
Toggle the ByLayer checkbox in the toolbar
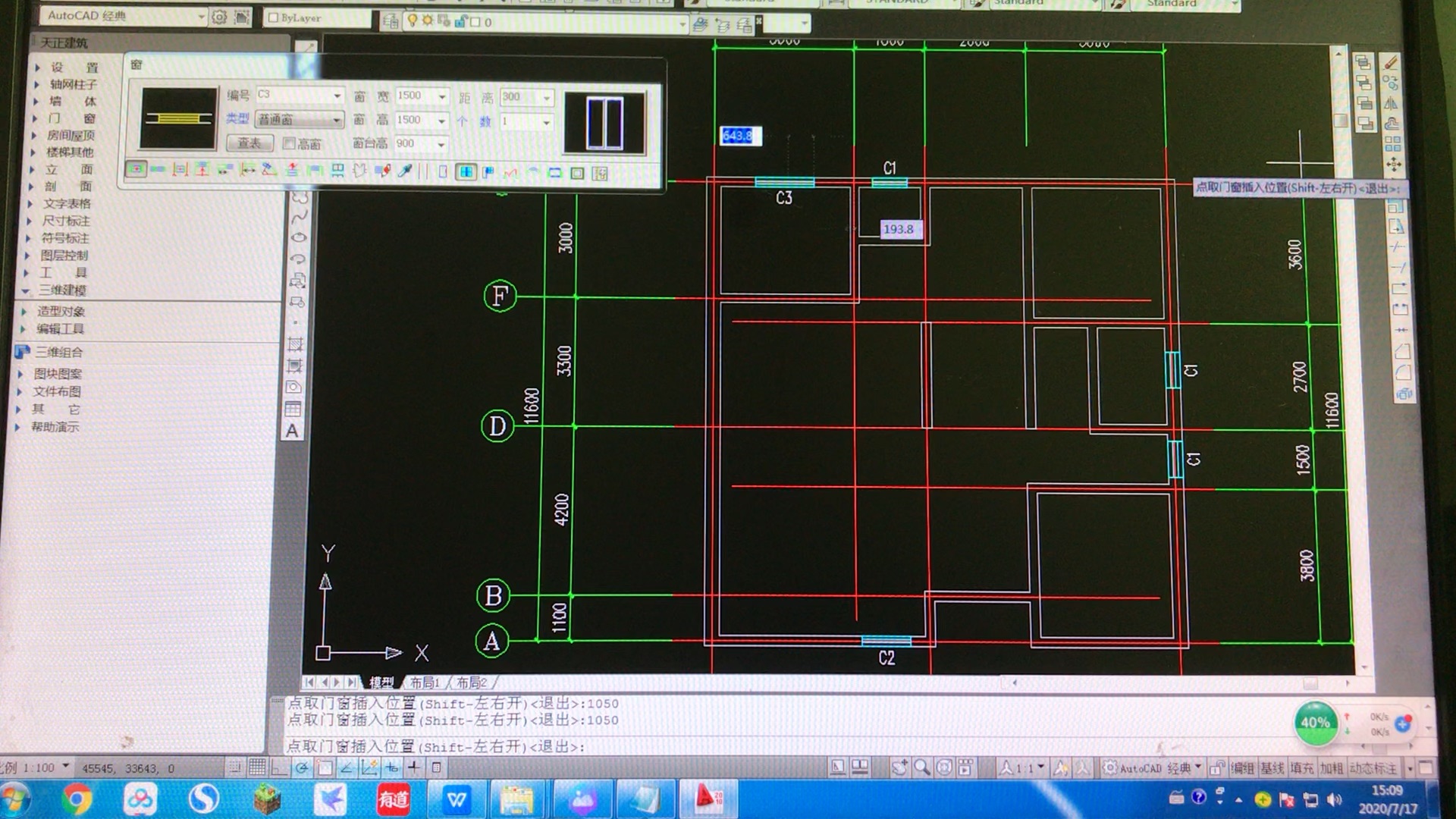[274, 17]
